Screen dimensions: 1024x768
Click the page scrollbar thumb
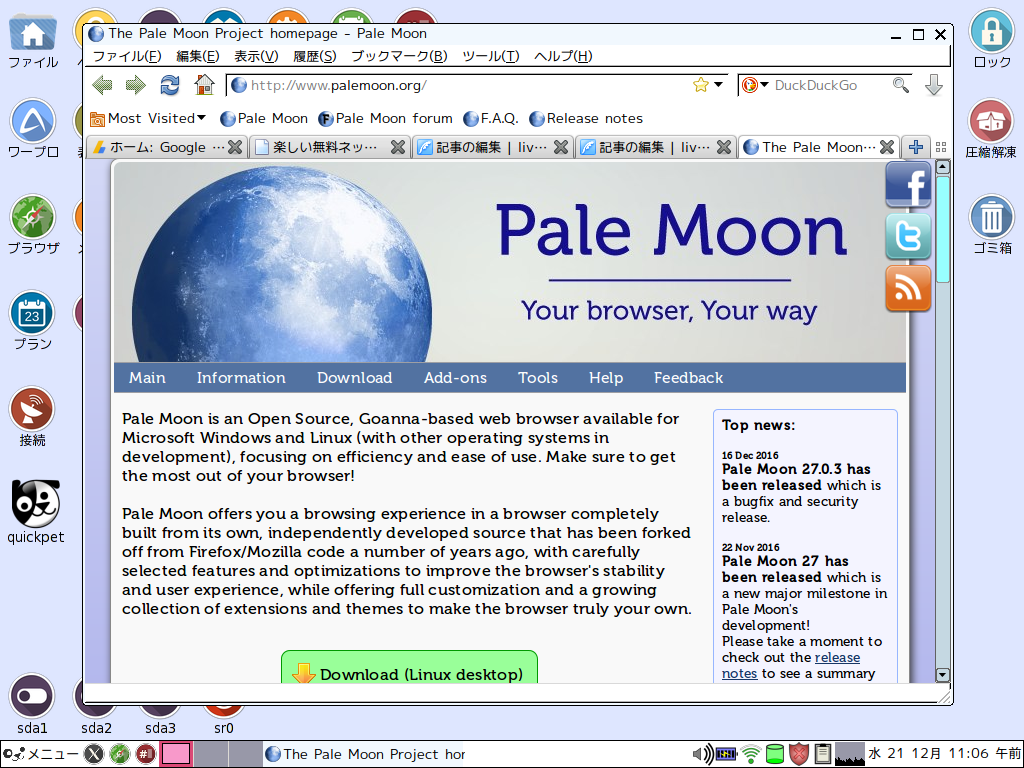pos(942,230)
